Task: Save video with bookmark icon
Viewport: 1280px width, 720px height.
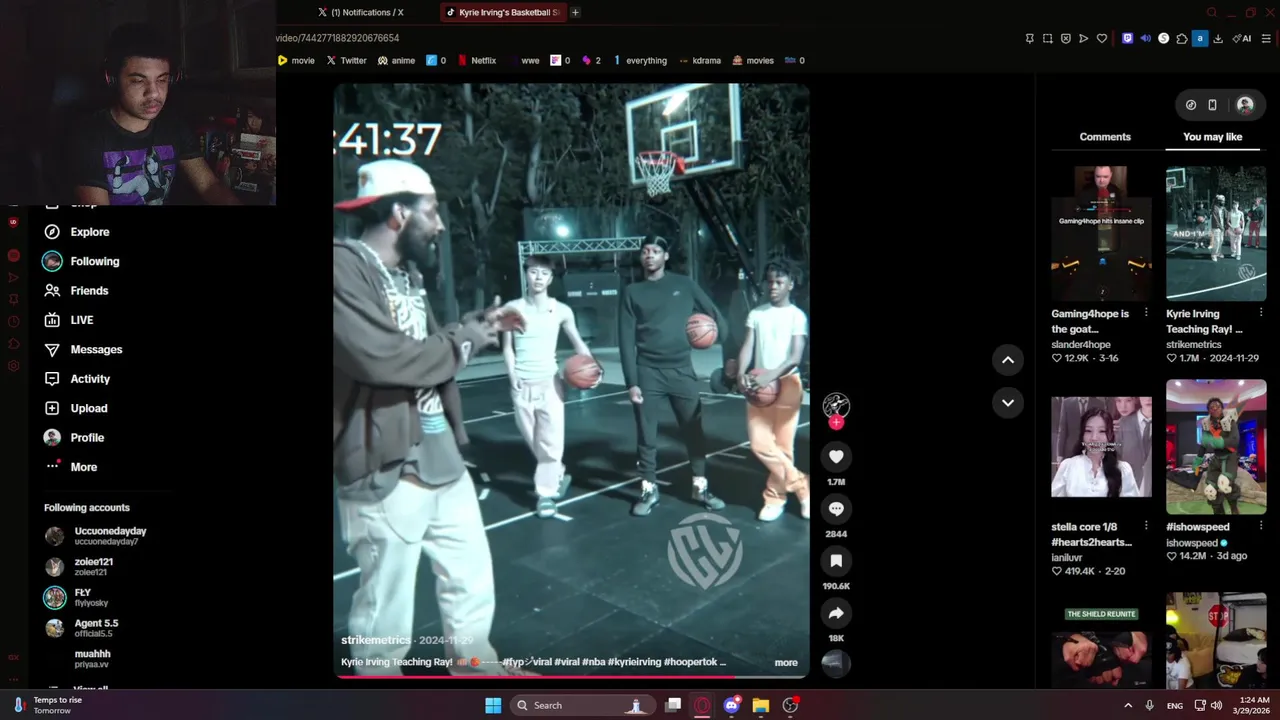Action: 836,561
